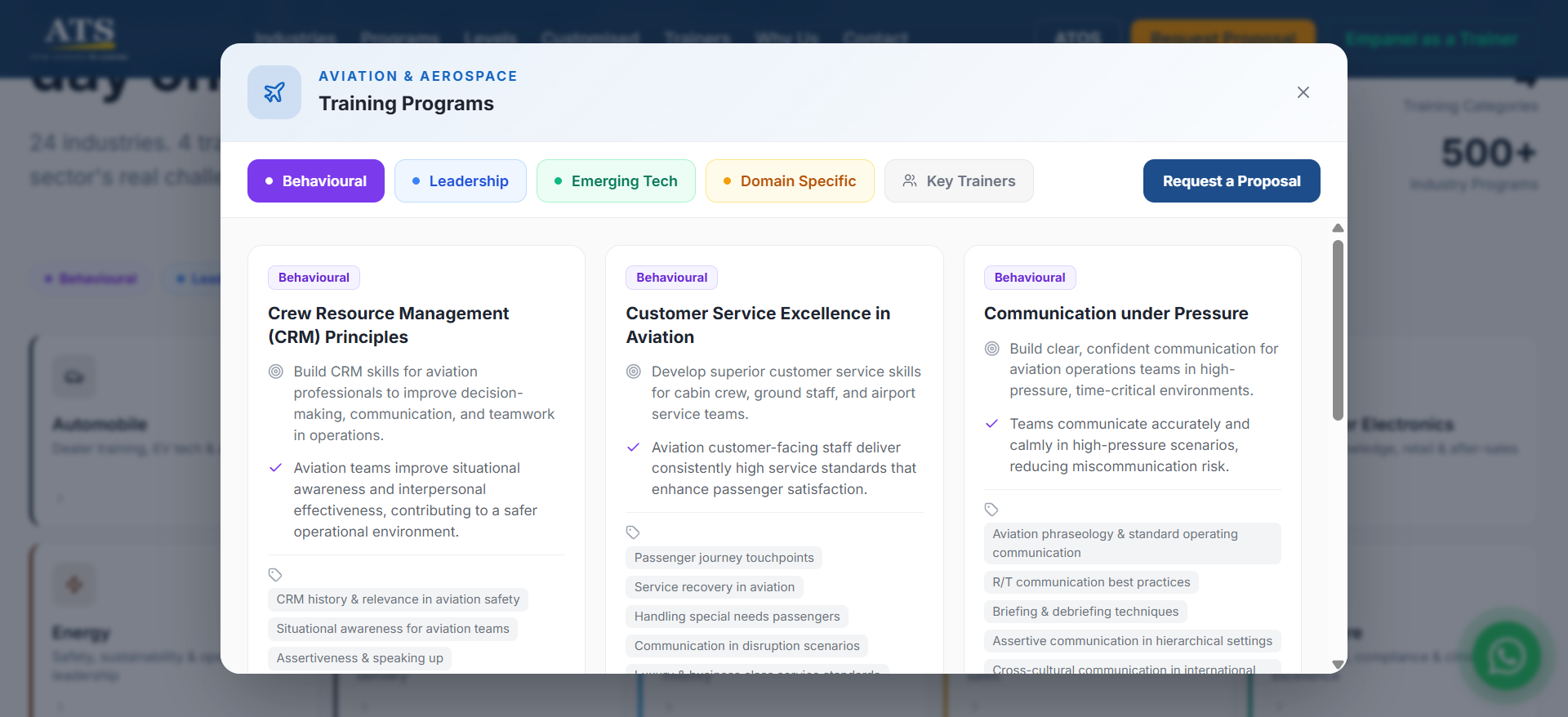Screen dimensions: 1568x717
Task: Click the 'Aviation phraseology & standard operating communication' tag
Action: click(x=1133, y=544)
